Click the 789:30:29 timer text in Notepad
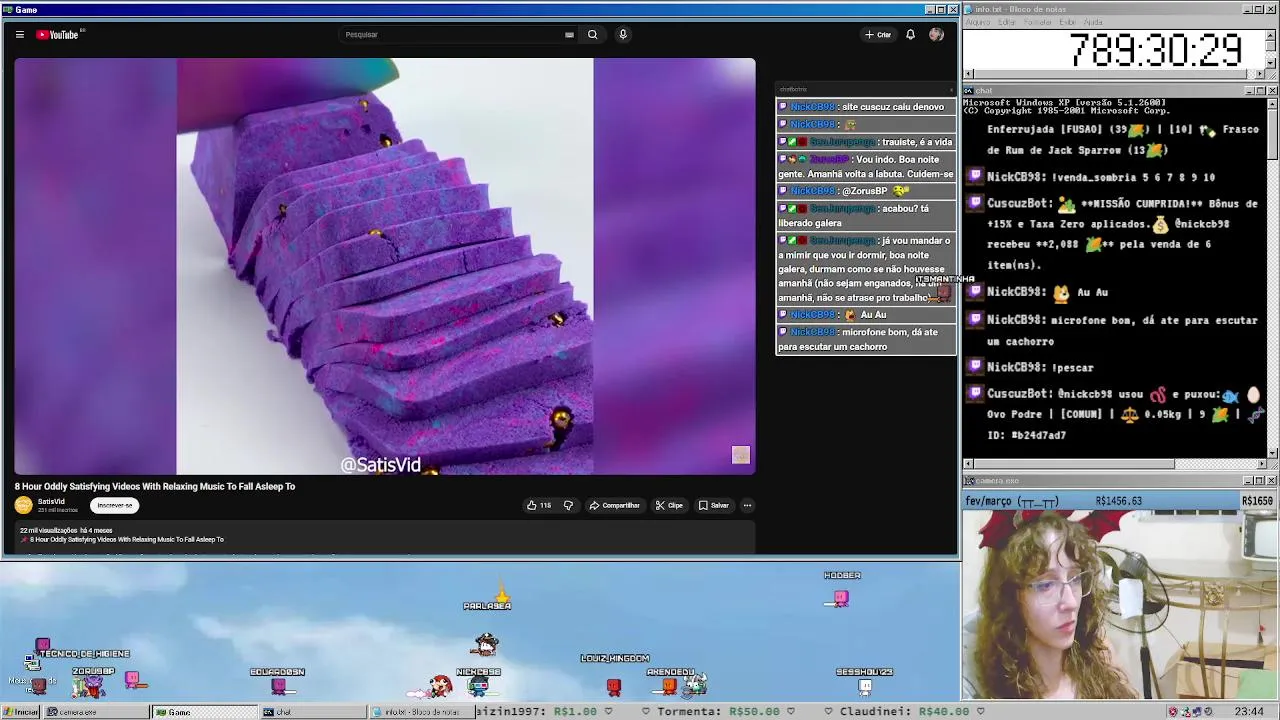The width and height of the screenshot is (1280, 720). pos(1156,50)
